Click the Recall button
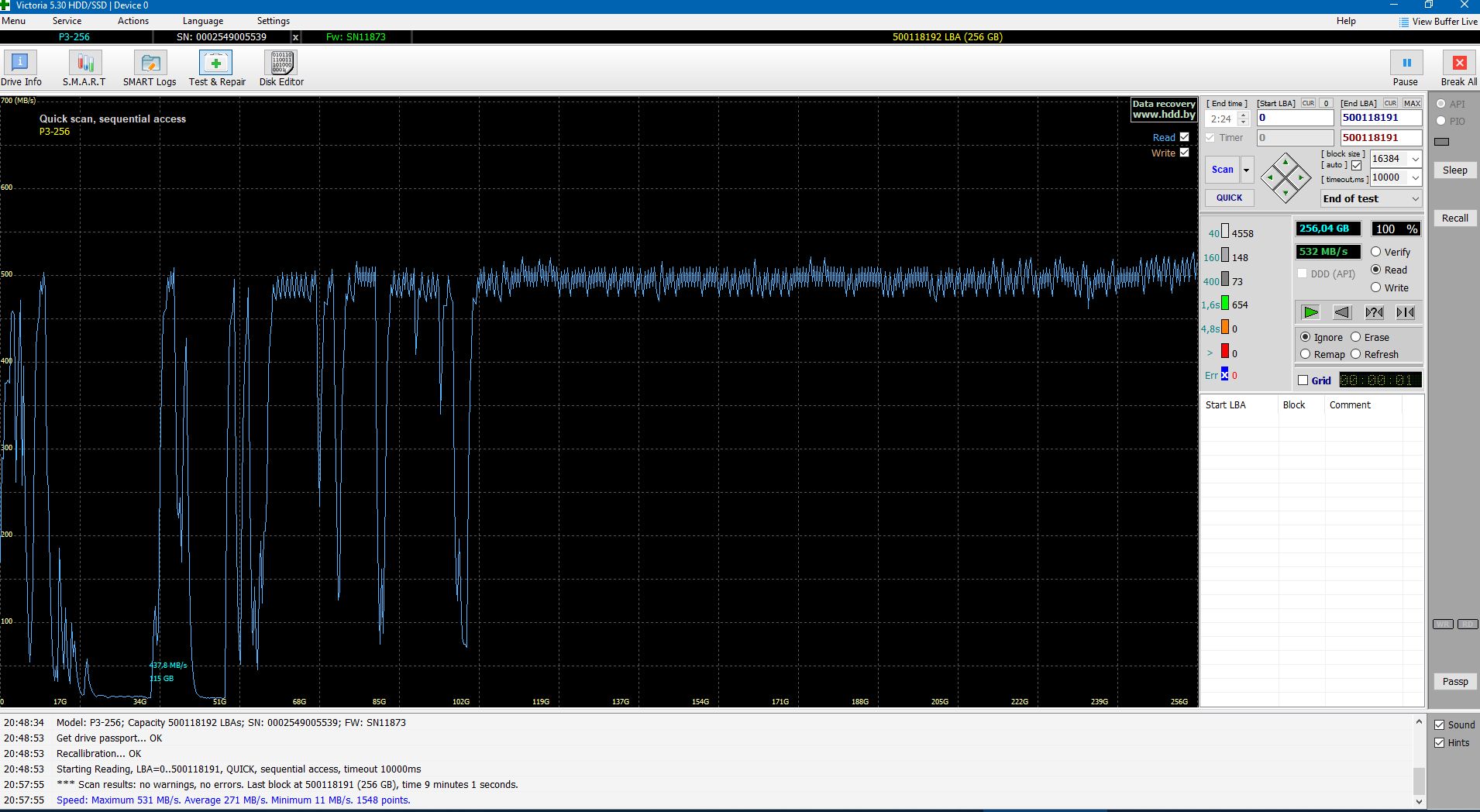 pyautogui.click(x=1454, y=218)
